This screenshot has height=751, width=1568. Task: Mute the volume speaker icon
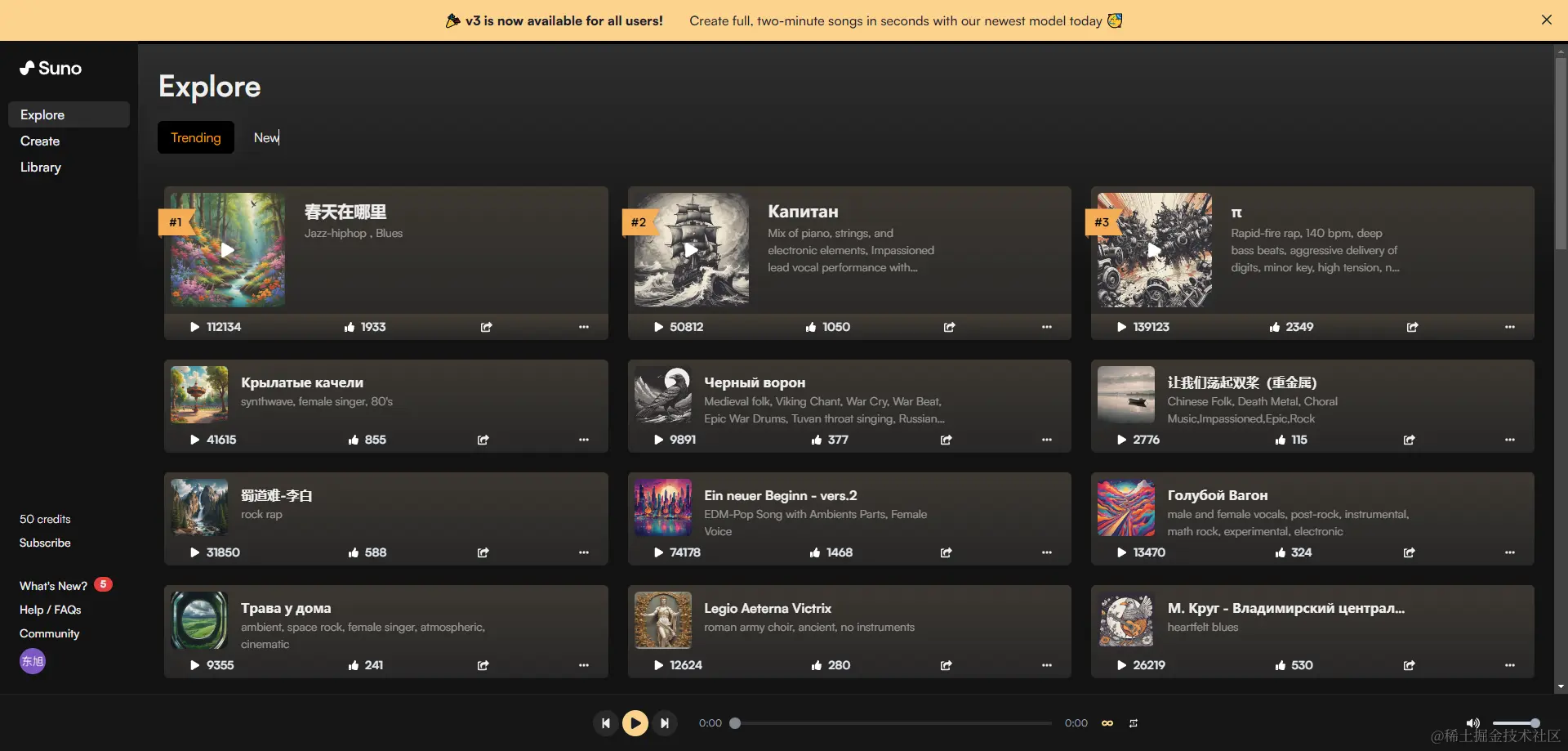coord(1472,723)
